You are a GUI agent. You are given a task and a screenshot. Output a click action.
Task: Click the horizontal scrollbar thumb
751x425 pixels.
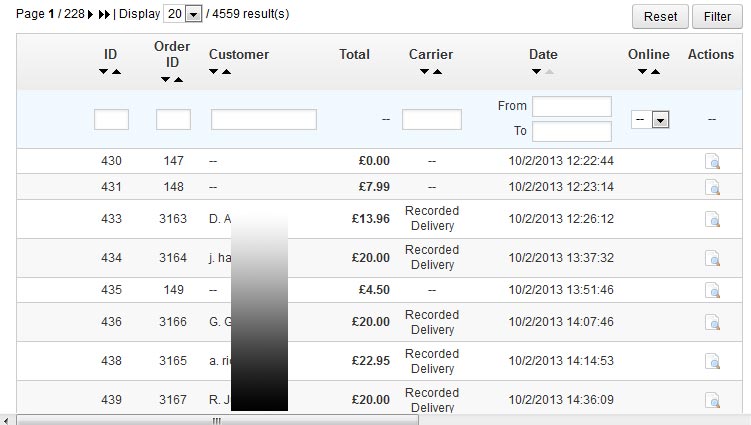point(215,420)
